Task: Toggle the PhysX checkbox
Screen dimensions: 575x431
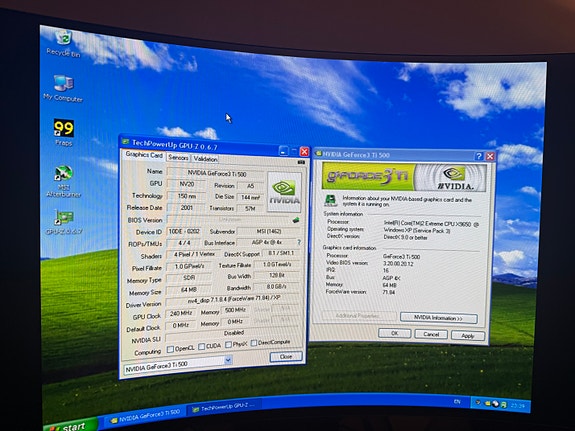Action: (x=228, y=344)
